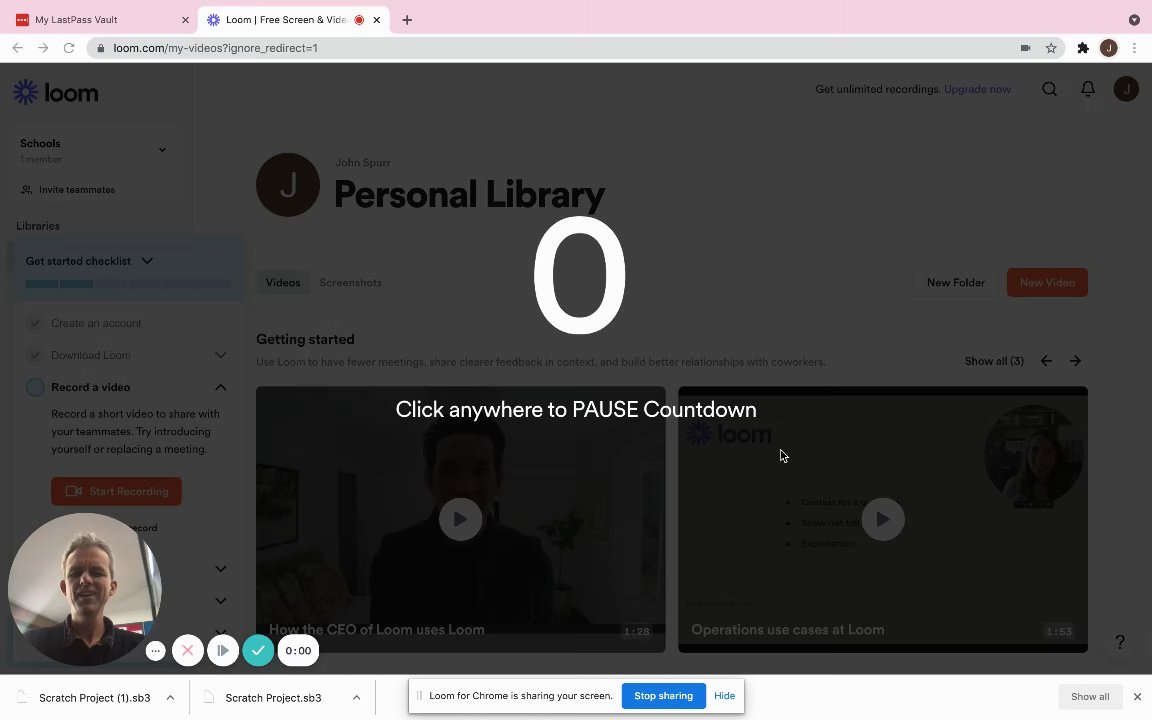
Task: Collapse the Record a video checklist item
Action: pyautogui.click(x=220, y=387)
